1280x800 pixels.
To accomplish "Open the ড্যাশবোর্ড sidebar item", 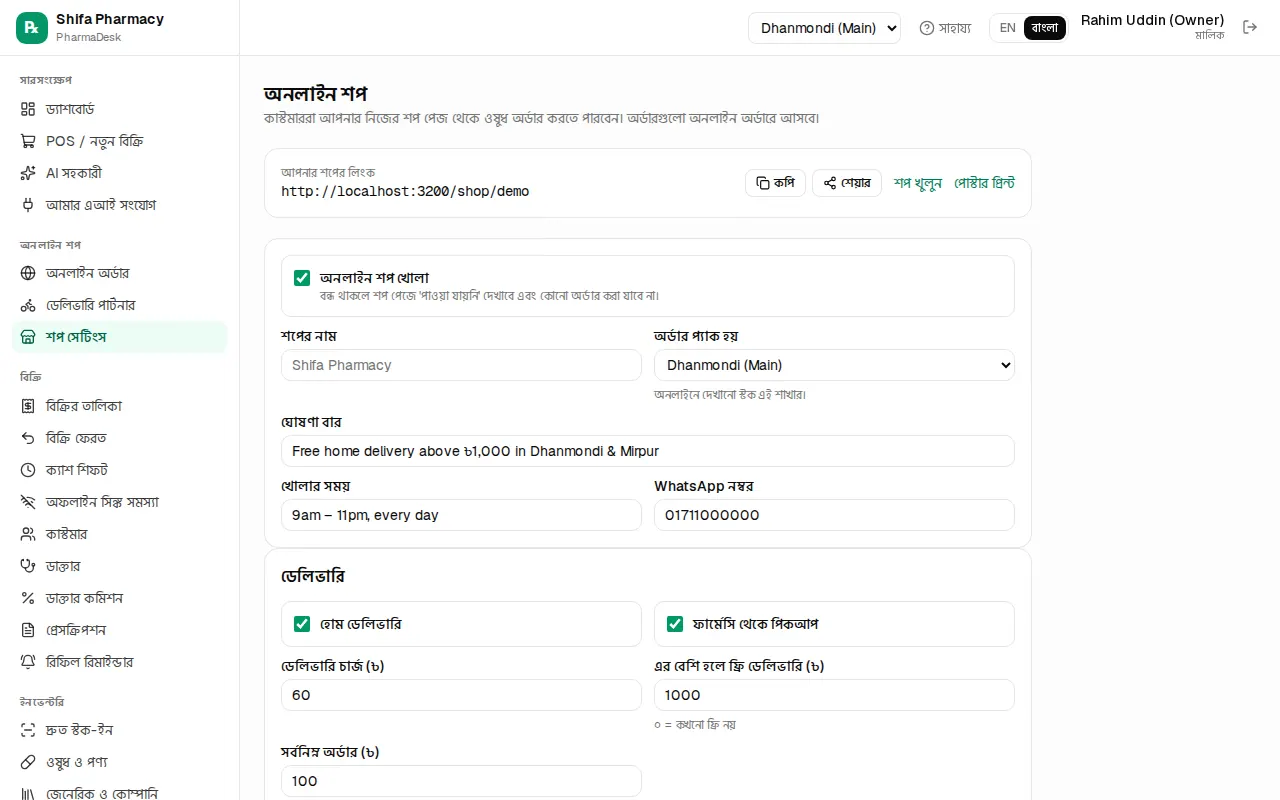I will 119,109.
